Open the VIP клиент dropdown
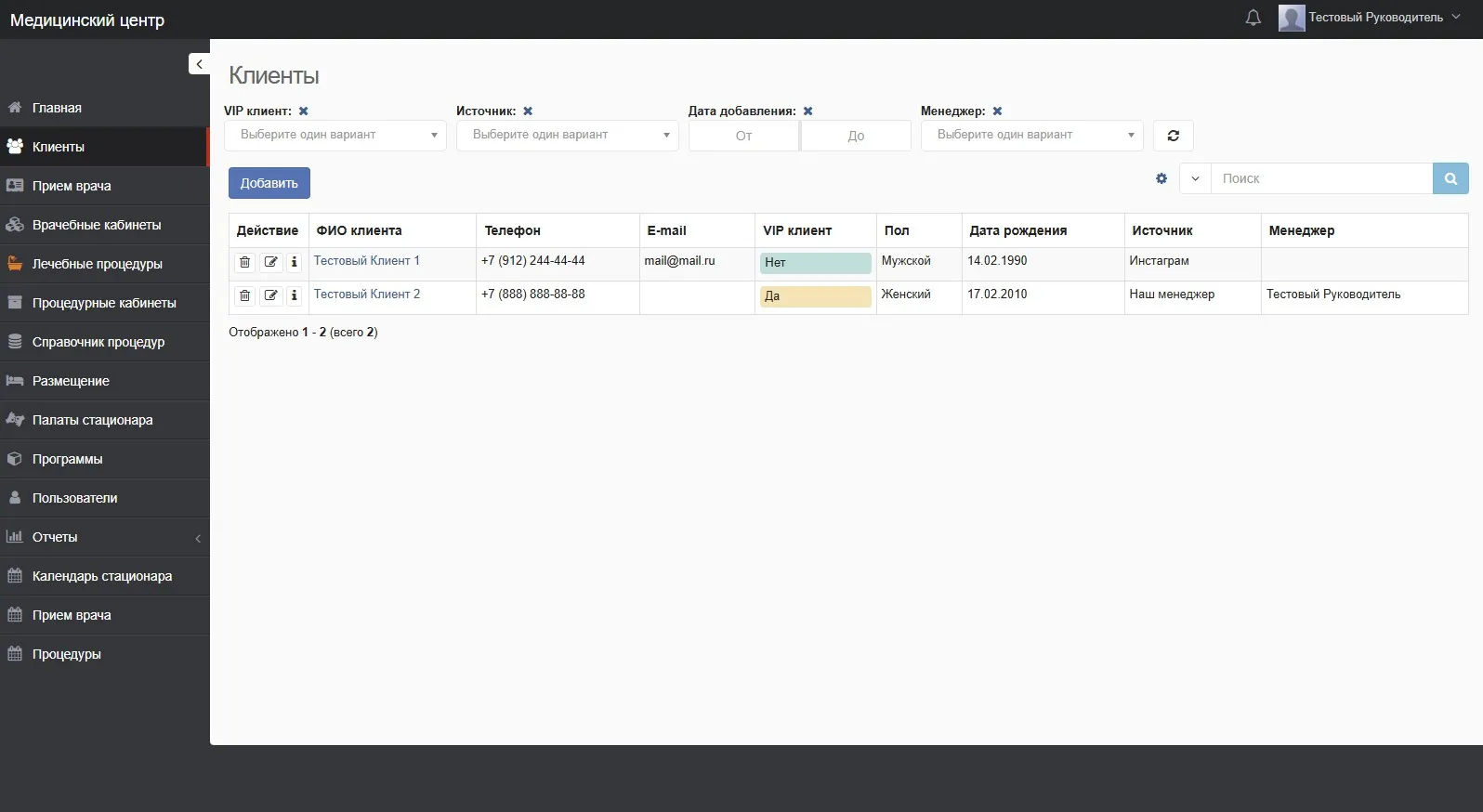The height and width of the screenshot is (812, 1483). (x=335, y=136)
